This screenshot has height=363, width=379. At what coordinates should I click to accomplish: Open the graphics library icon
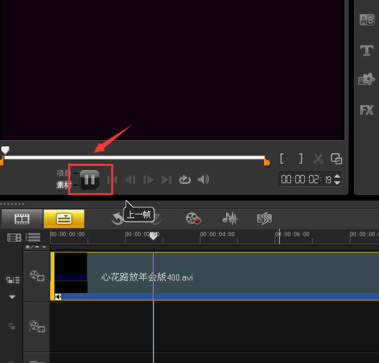coord(366,80)
